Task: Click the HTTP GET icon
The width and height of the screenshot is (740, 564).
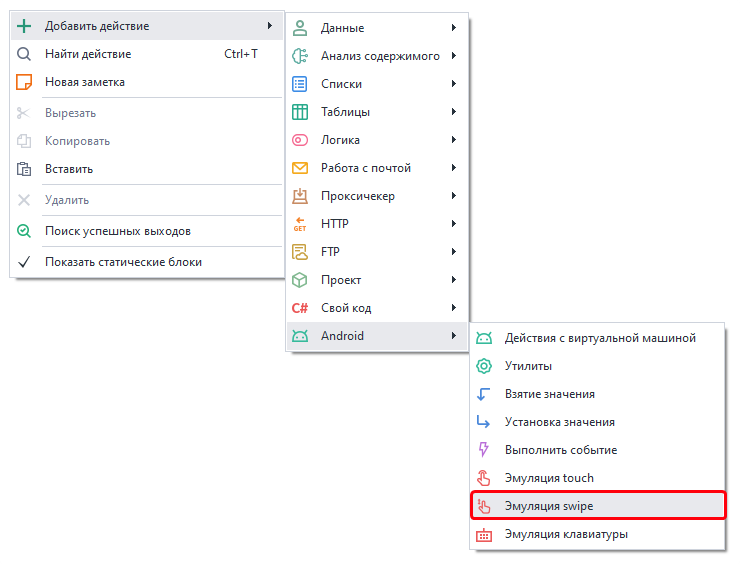Action: (x=299, y=224)
